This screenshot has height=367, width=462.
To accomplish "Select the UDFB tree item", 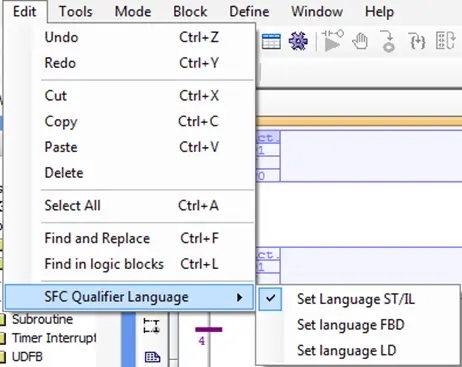I will coord(27,357).
